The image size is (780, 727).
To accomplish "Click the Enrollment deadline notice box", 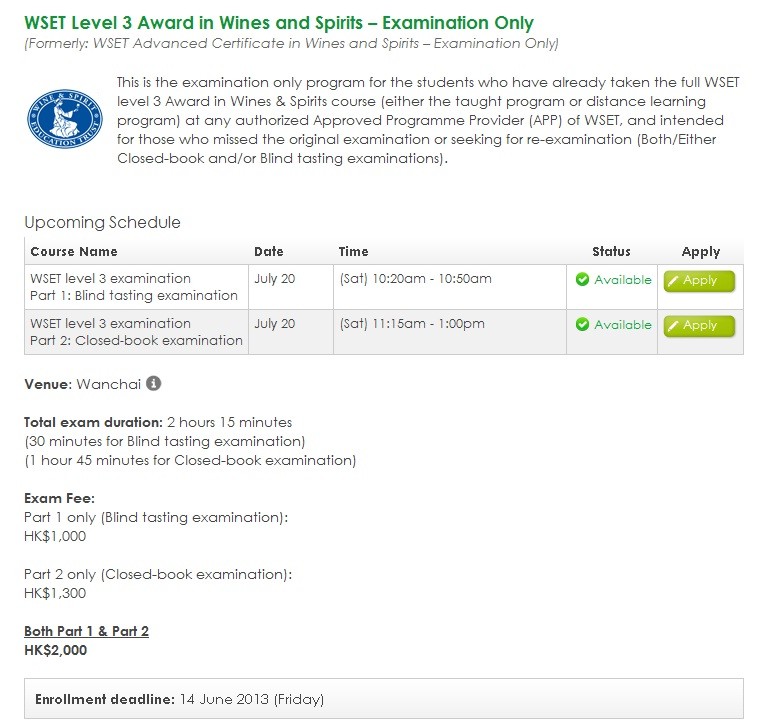I will click(x=384, y=698).
